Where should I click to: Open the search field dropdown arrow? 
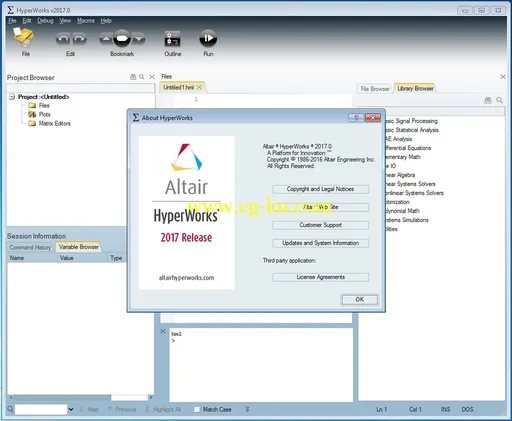[x=71, y=409]
